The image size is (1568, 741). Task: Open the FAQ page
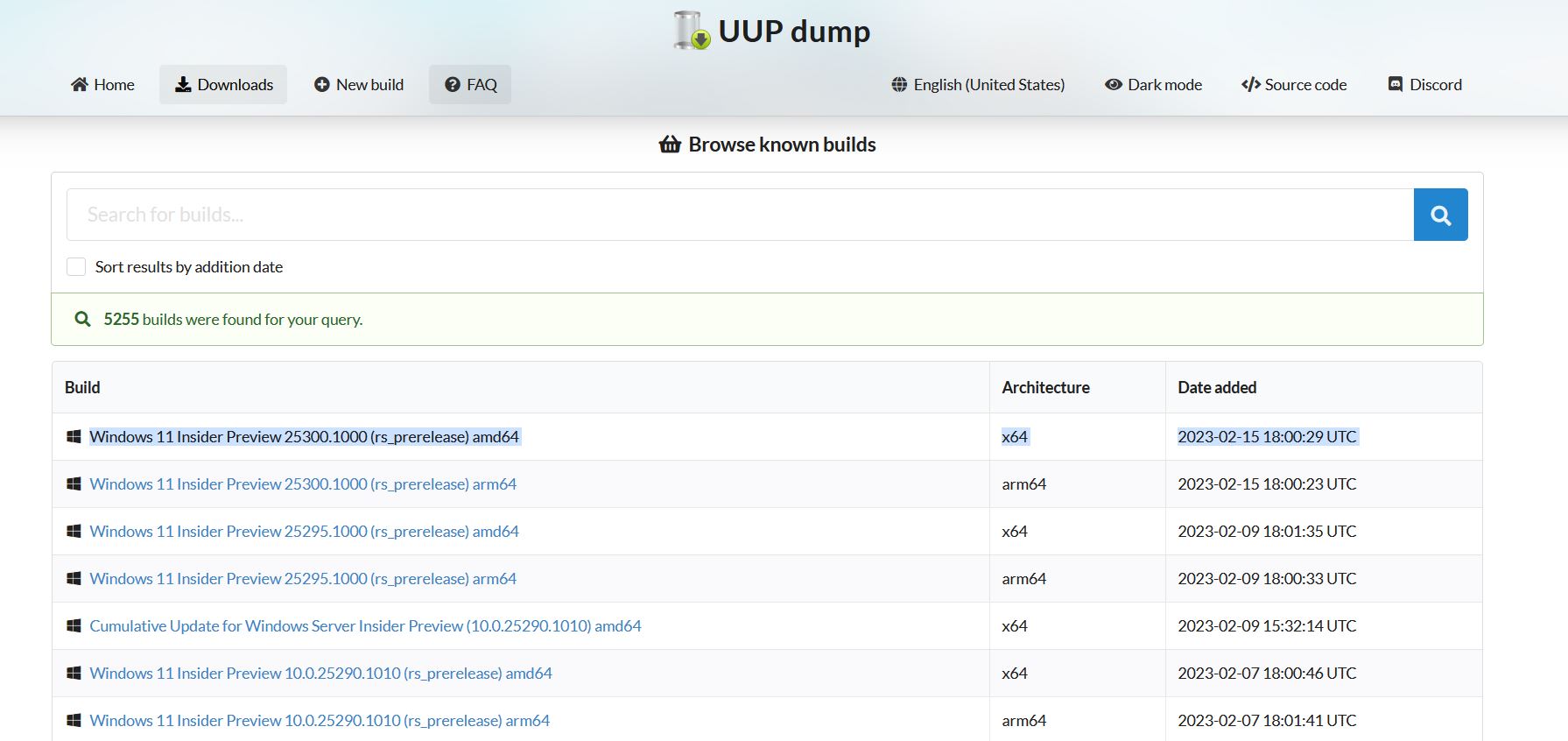click(470, 85)
